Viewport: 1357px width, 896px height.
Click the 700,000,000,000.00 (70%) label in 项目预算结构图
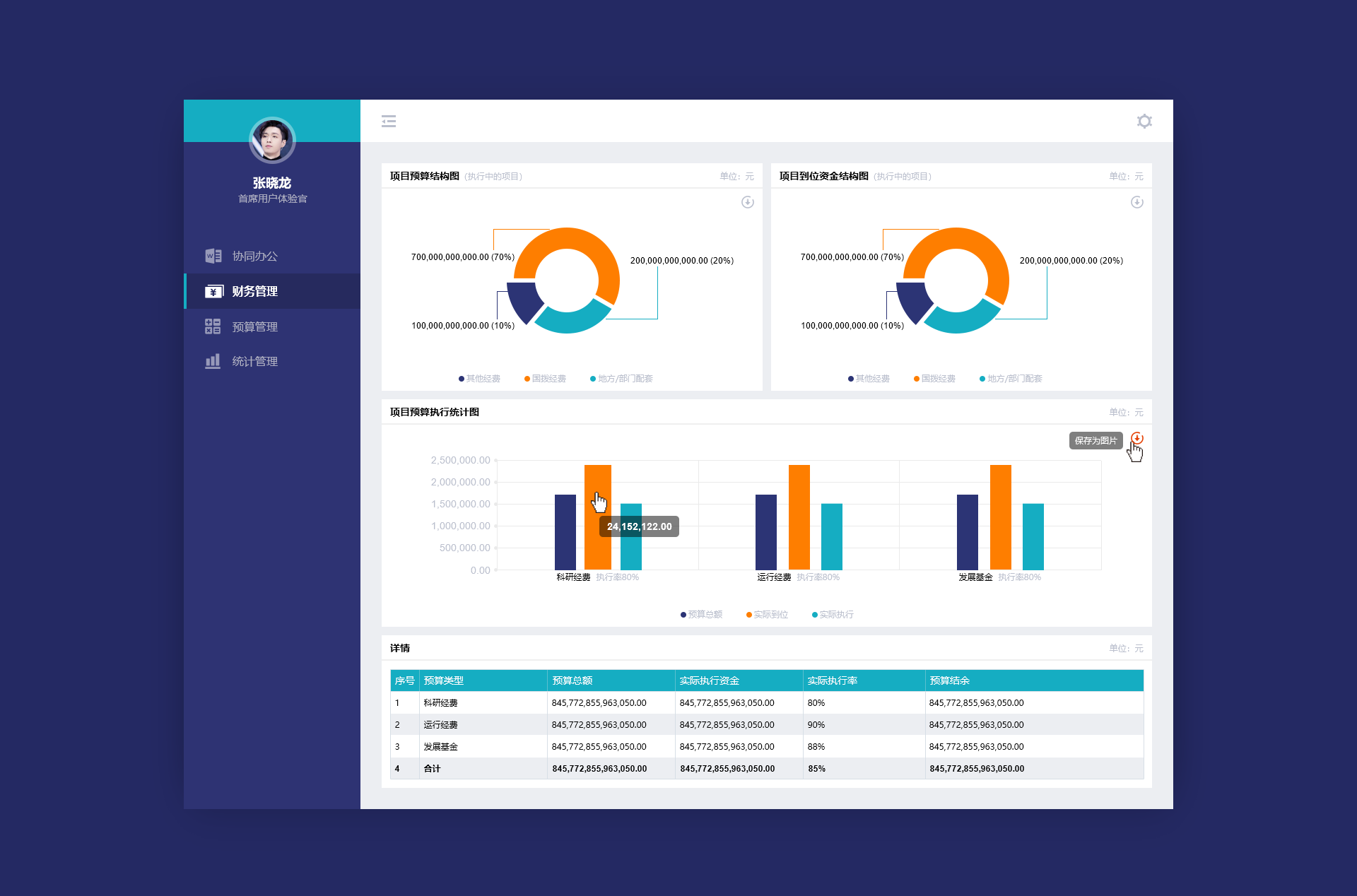(463, 257)
